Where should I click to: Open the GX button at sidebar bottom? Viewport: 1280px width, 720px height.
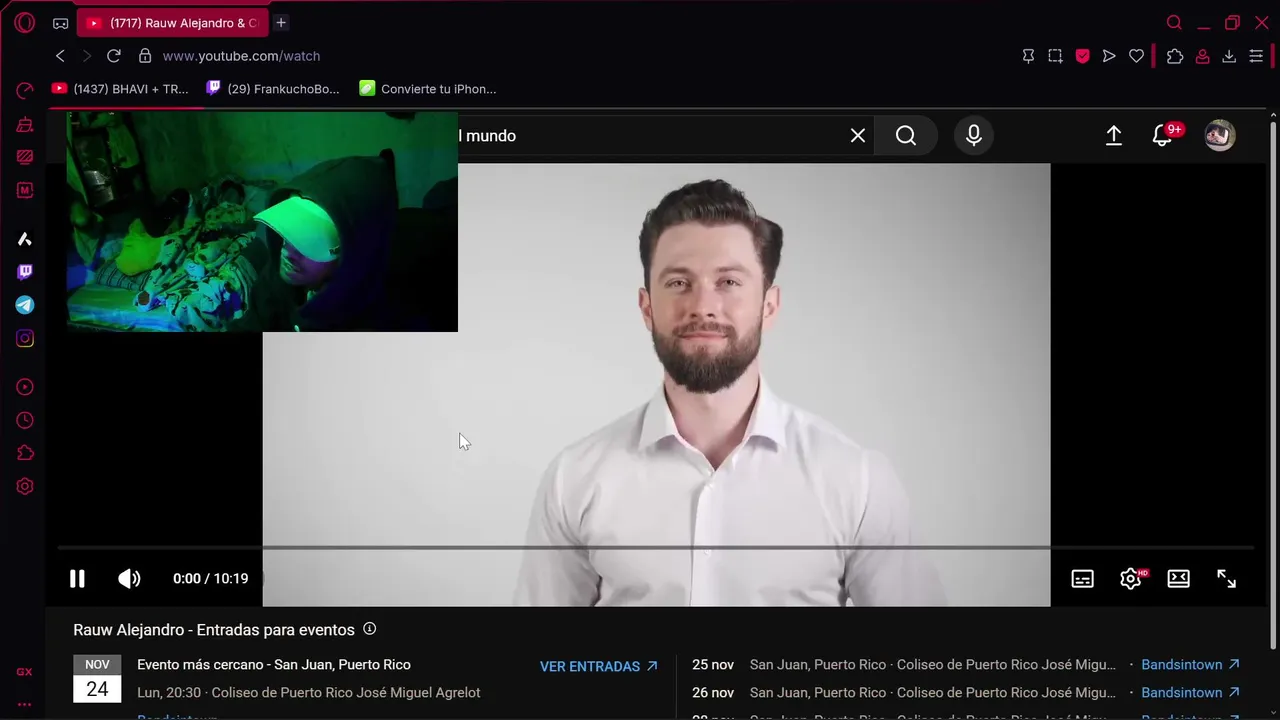pyautogui.click(x=25, y=672)
